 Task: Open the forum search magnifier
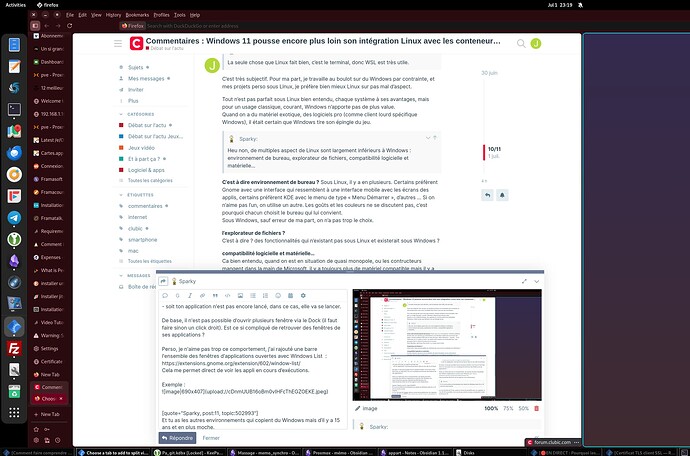click(521, 43)
